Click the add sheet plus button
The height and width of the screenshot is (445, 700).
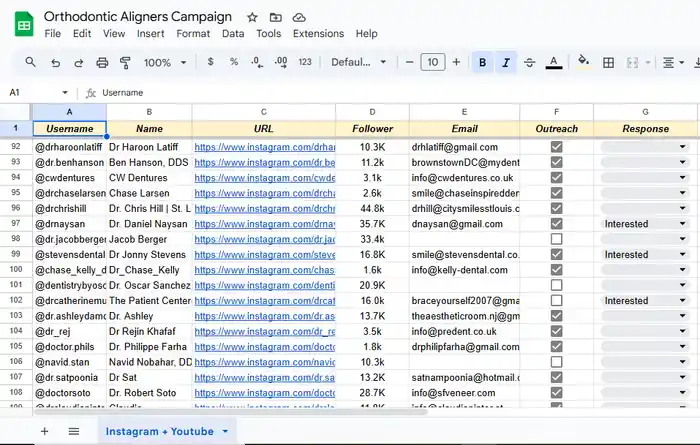click(x=44, y=431)
